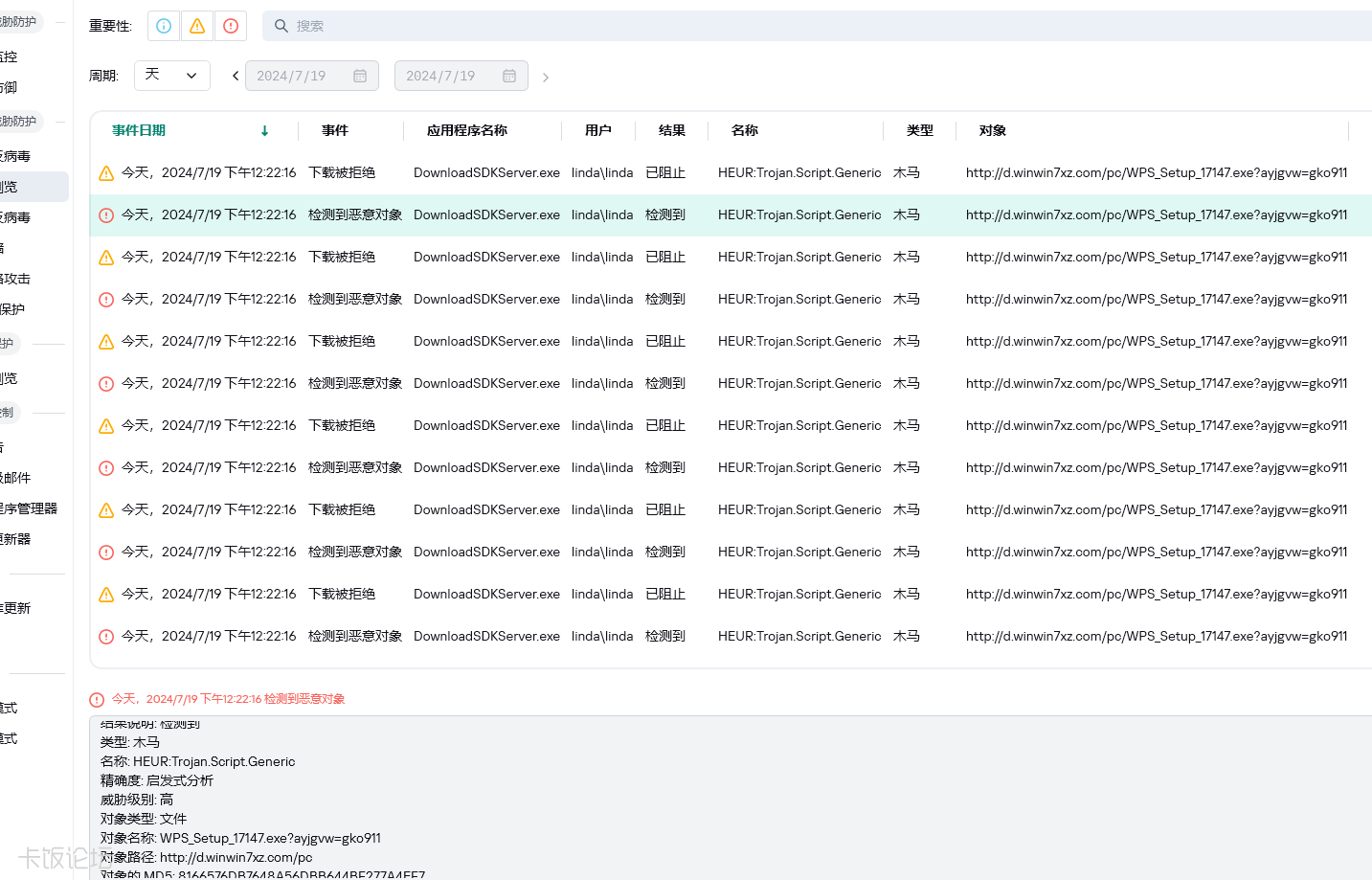Click warning icon of fifth table row
1372x880 pixels.
point(106,342)
